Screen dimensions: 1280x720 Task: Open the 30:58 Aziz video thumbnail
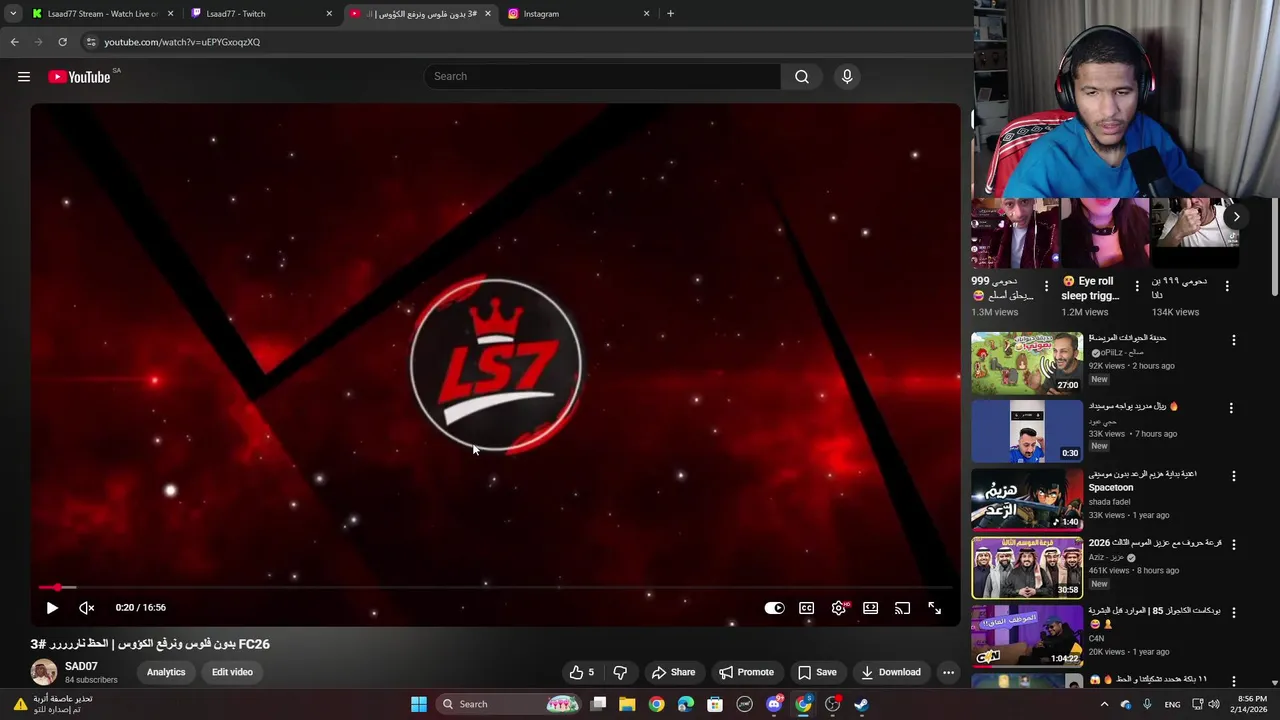coord(1027,567)
